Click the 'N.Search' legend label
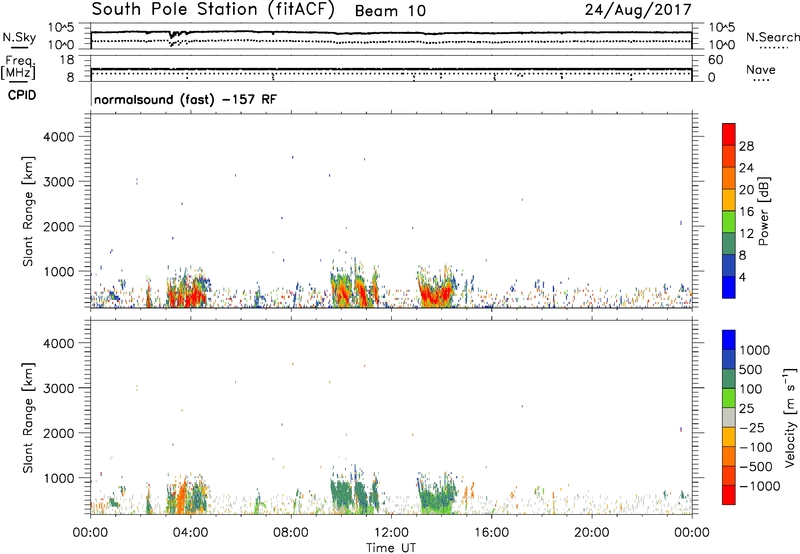Screen dimensions: 800x554 (772, 37)
